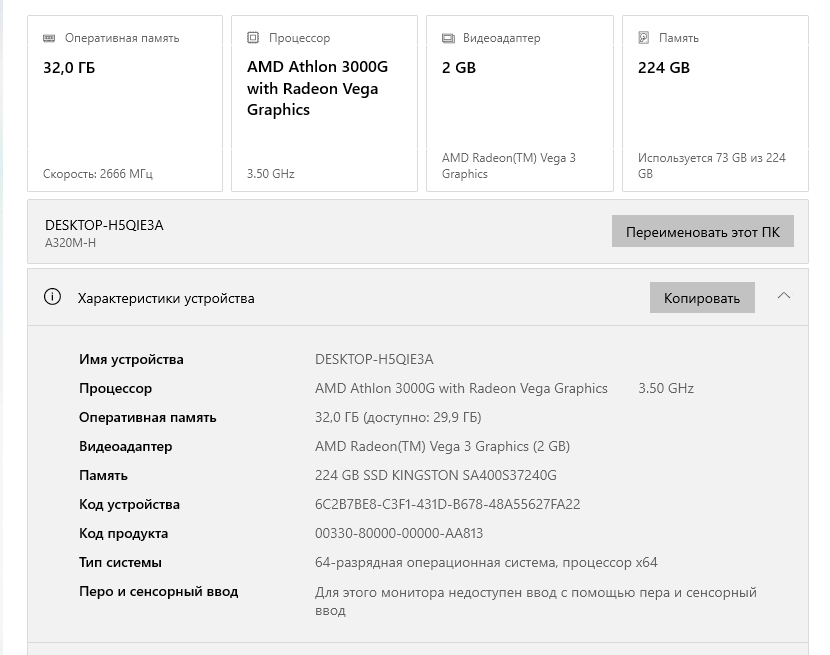Click the Характеристики устройства section title
This screenshot has width=830, height=655.
click(x=166, y=298)
